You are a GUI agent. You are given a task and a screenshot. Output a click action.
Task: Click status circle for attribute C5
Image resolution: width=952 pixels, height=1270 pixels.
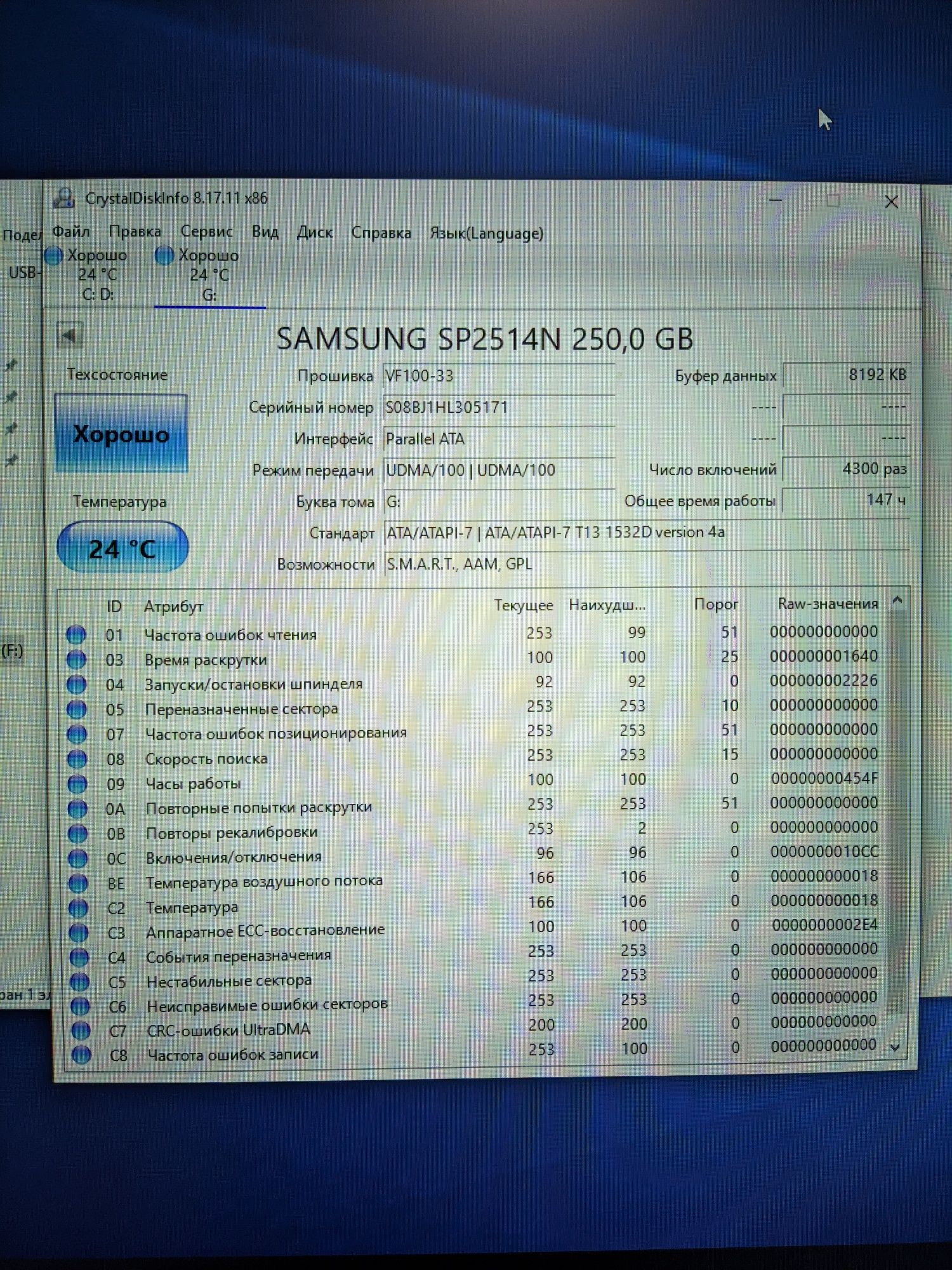pos(79,982)
